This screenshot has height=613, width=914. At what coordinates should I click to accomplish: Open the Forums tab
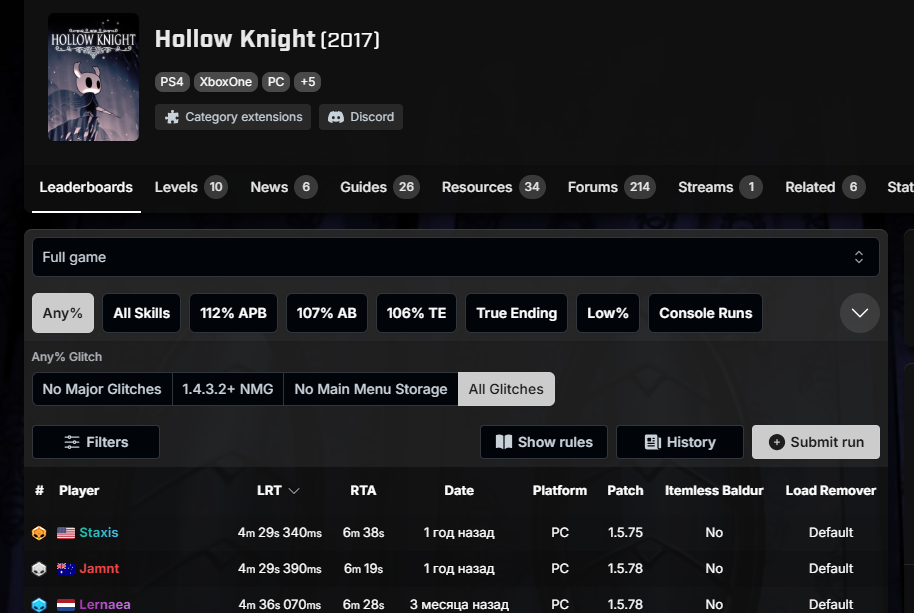(x=612, y=187)
